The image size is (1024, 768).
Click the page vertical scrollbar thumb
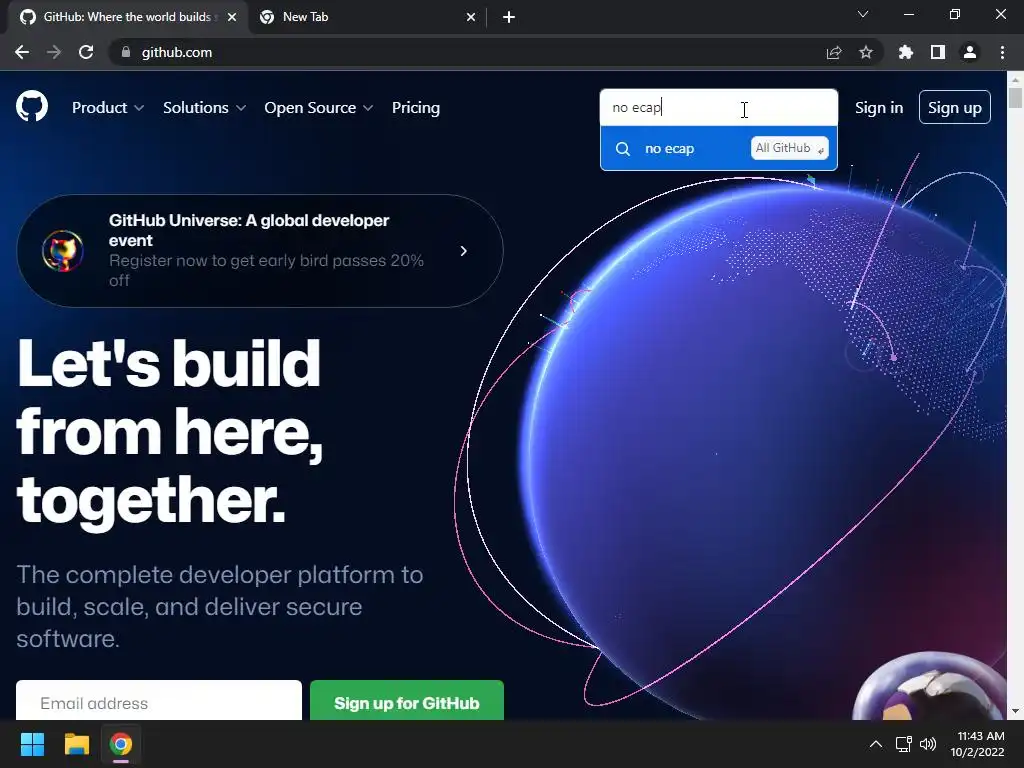coord(1015,97)
